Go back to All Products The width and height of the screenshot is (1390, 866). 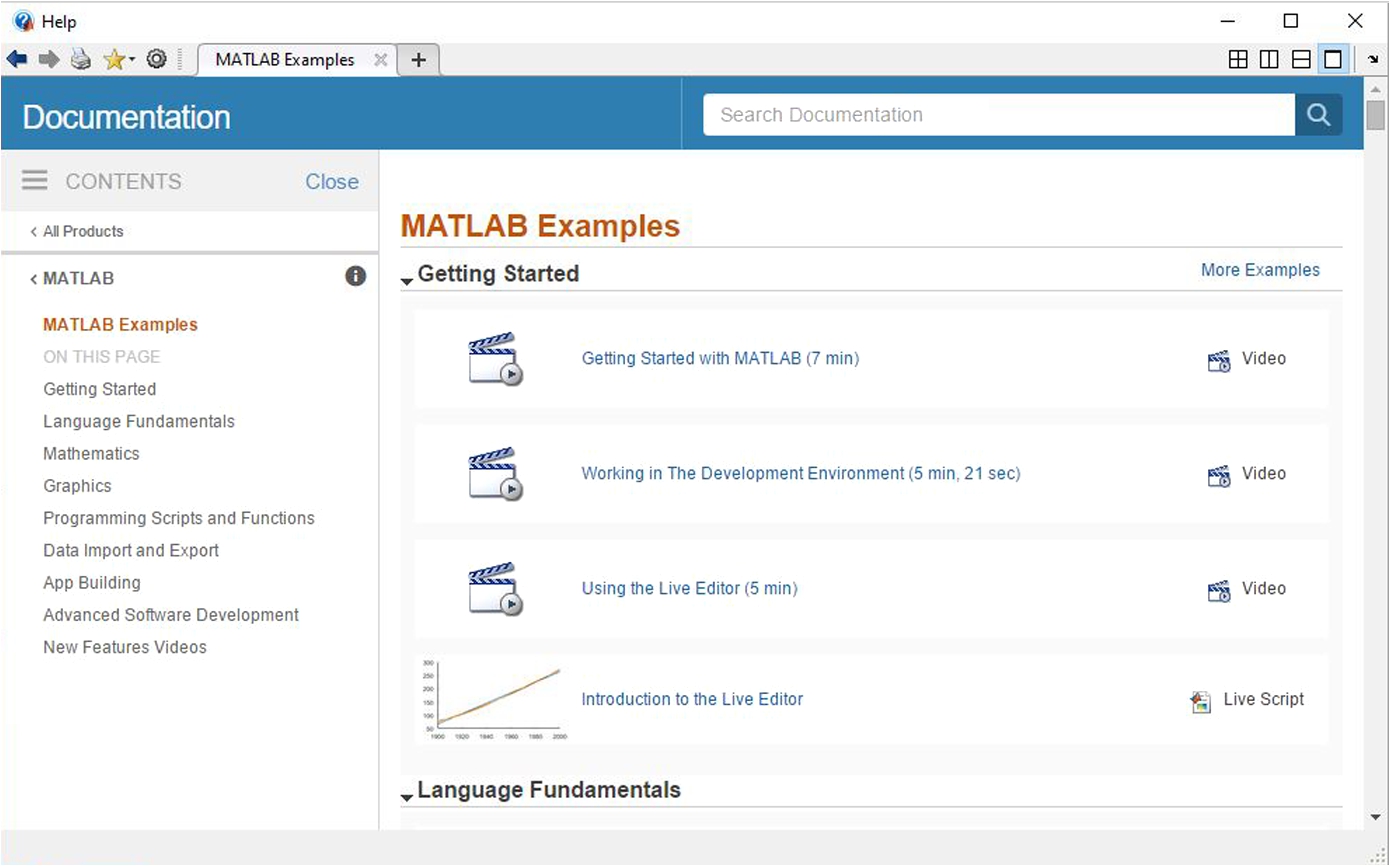[77, 231]
